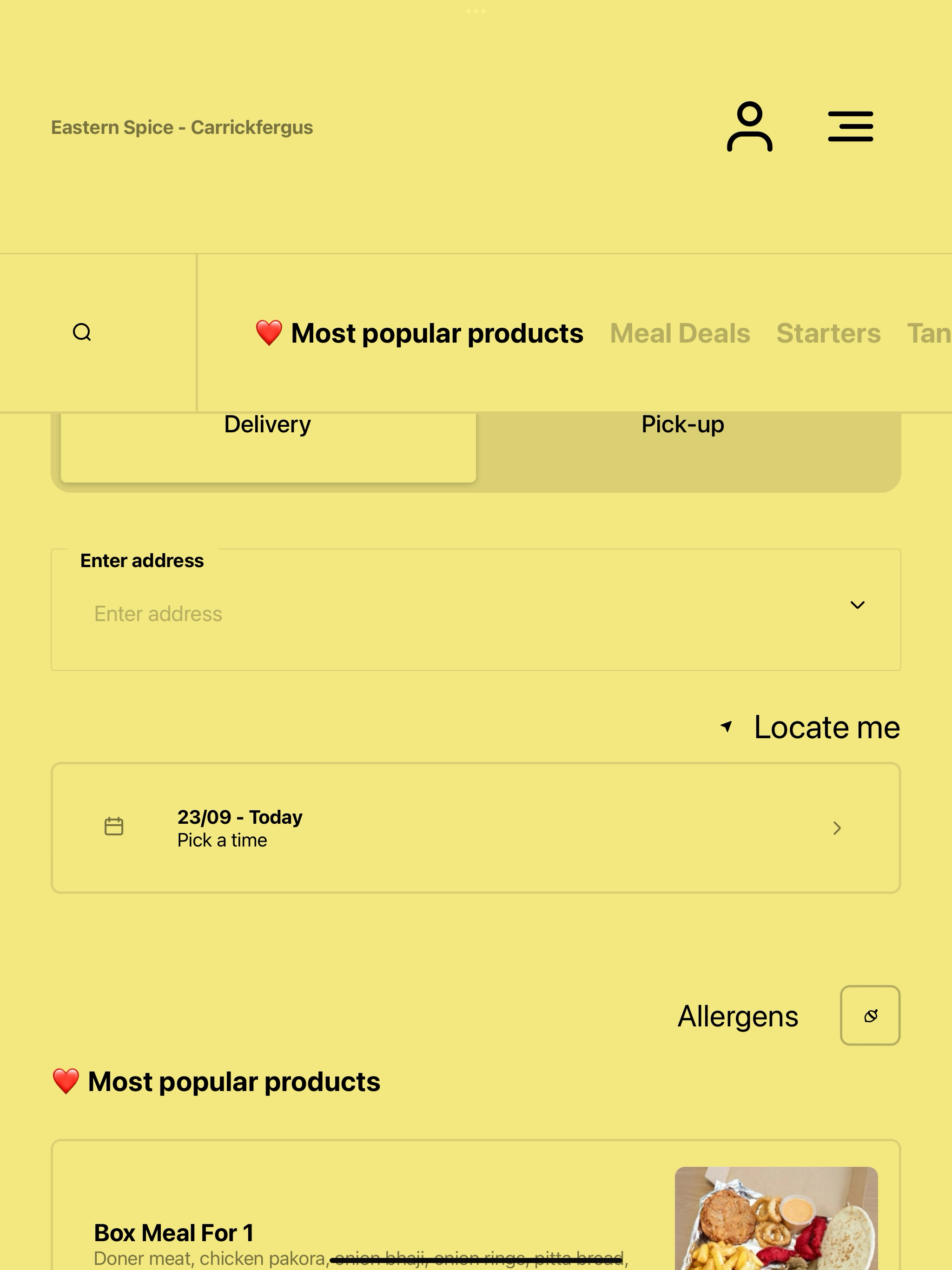Click the calendar icon beside 23/09 - Today
Screen dimensions: 952x1270
point(114,826)
